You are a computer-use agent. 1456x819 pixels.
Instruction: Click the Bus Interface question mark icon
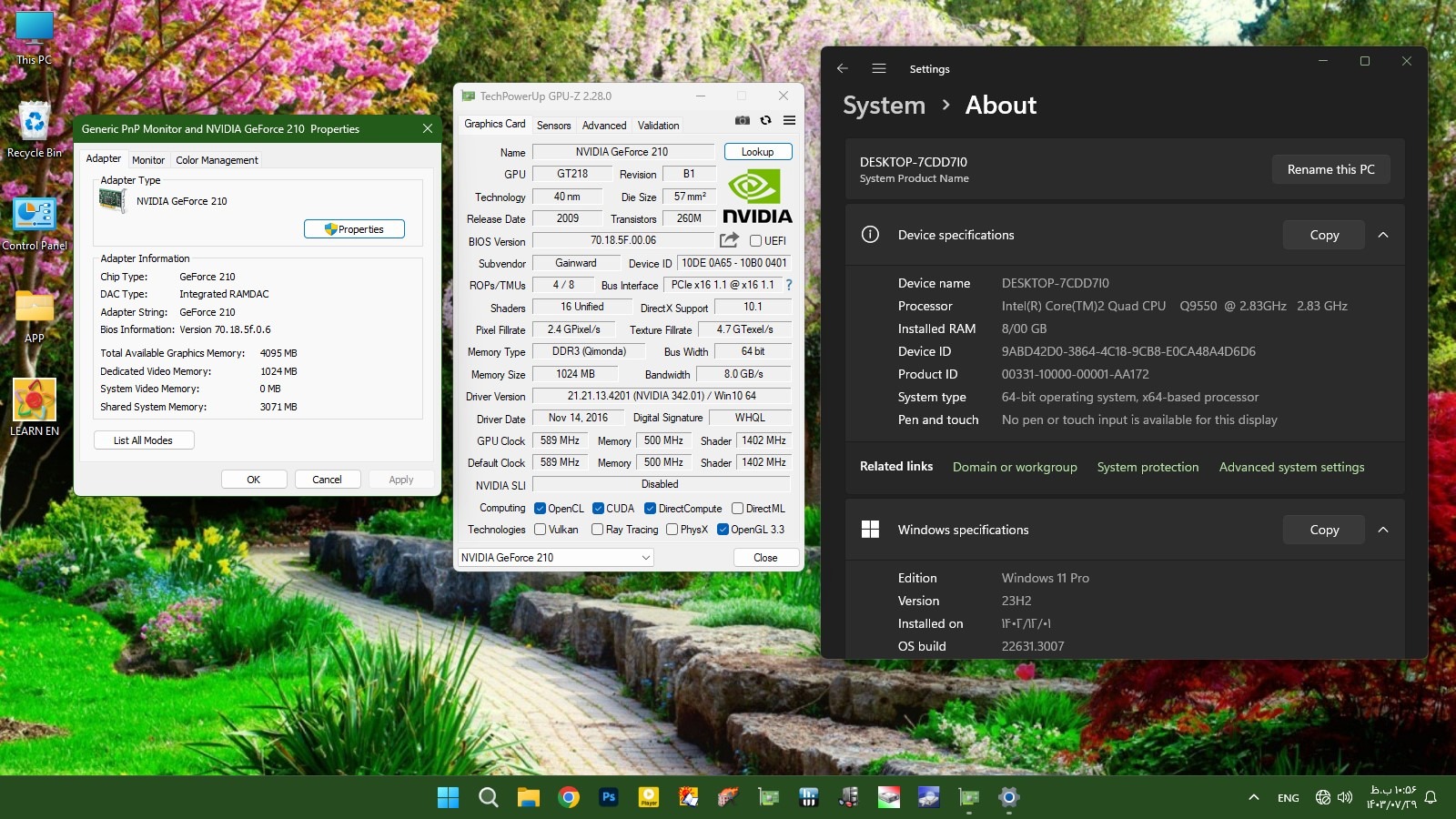click(789, 285)
